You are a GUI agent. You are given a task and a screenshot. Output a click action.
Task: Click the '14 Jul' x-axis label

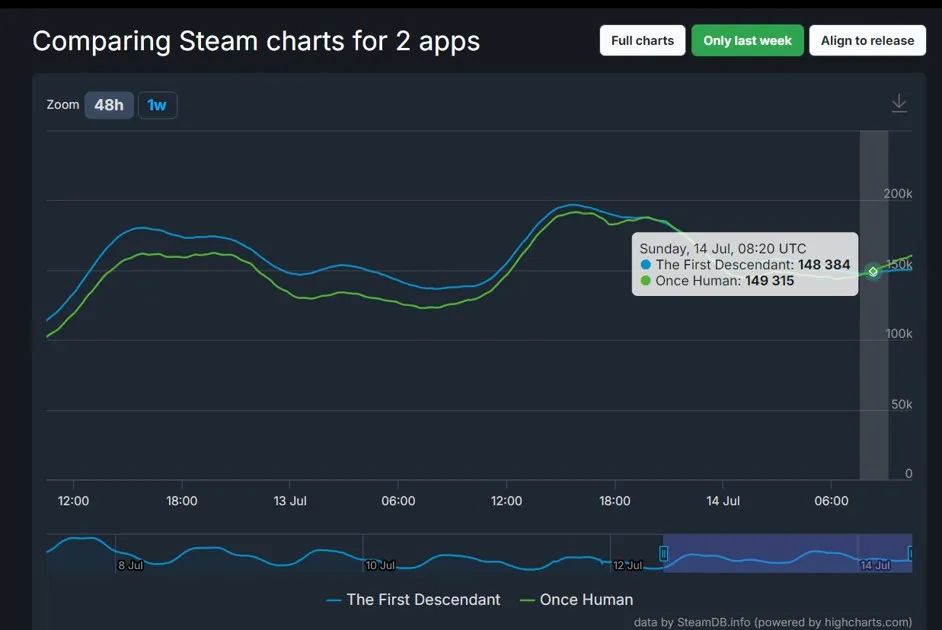[723, 501]
